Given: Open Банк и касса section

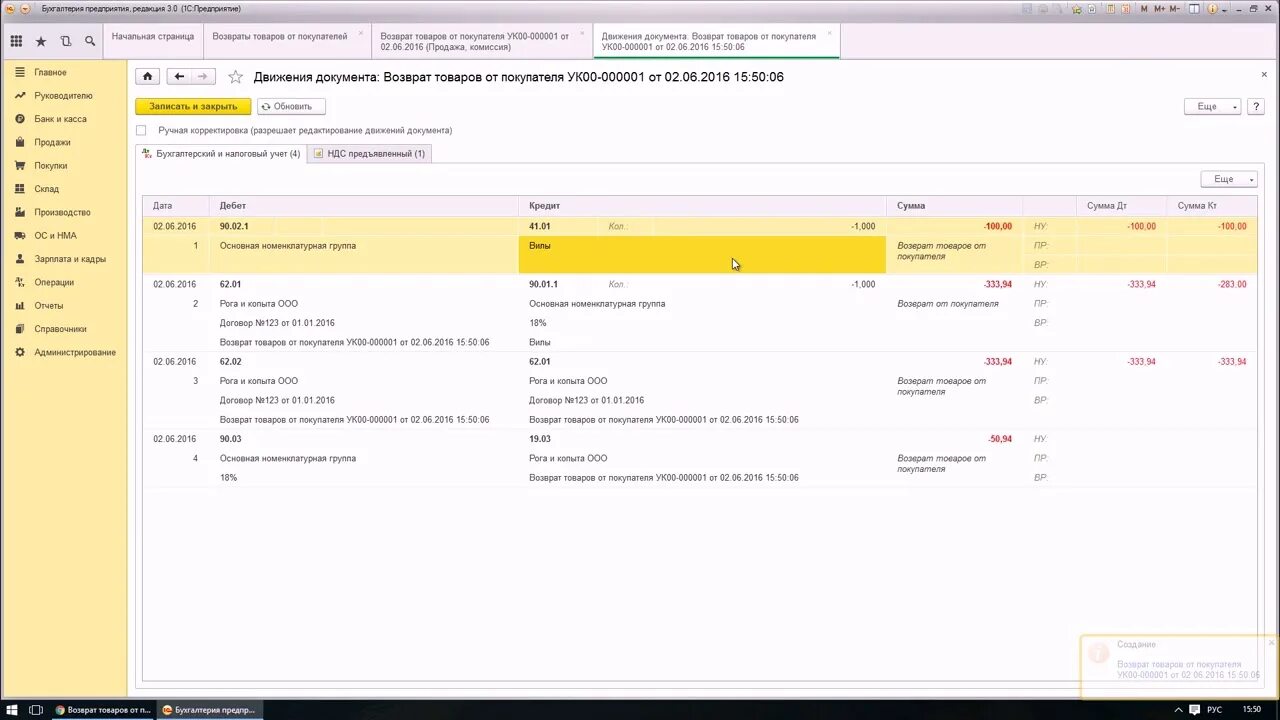Looking at the screenshot, I should [60, 119].
